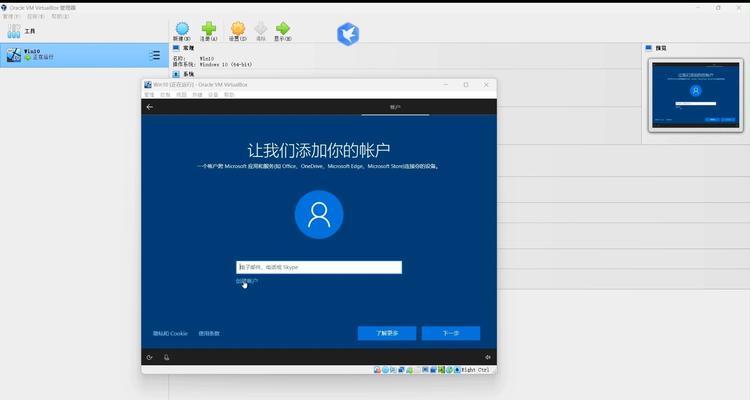This screenshot has height=400, width=750.
Task: Click the Win10 VM window title bar icon
Action: tap(148, 85)
